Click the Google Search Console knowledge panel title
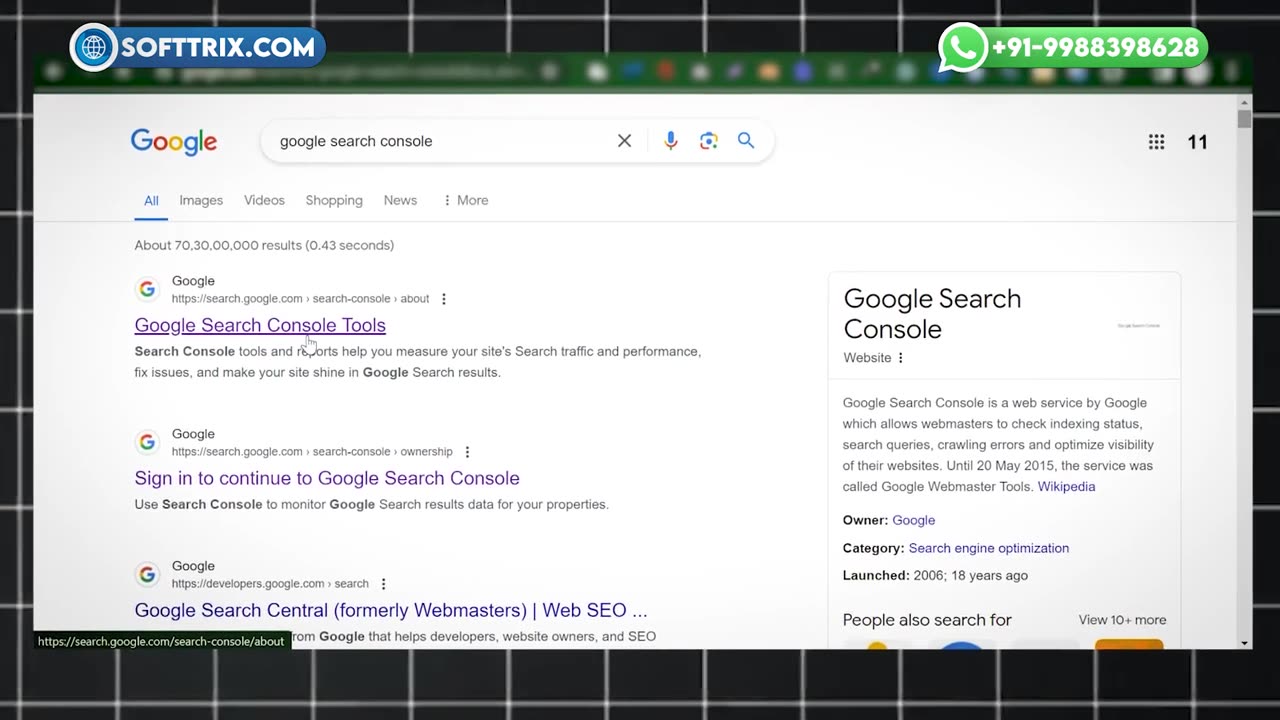 (x=932, y=314)
